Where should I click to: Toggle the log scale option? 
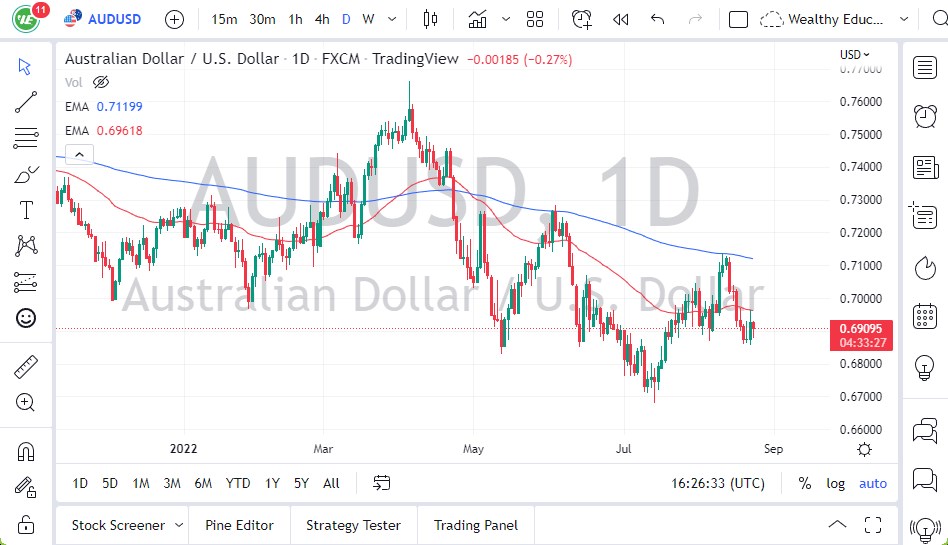835,483
